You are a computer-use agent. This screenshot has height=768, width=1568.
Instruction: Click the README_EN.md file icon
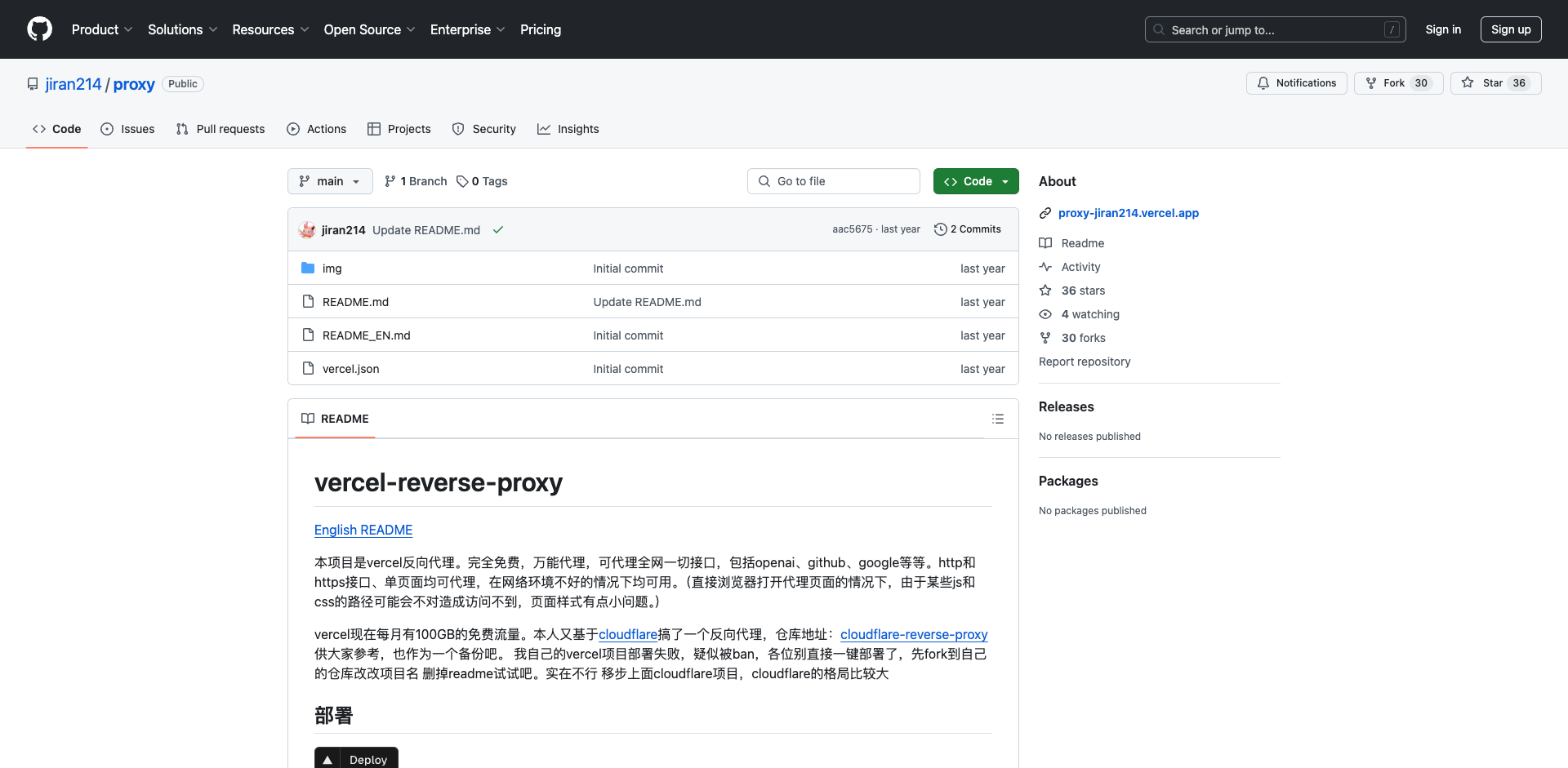(x=308, y=335)
